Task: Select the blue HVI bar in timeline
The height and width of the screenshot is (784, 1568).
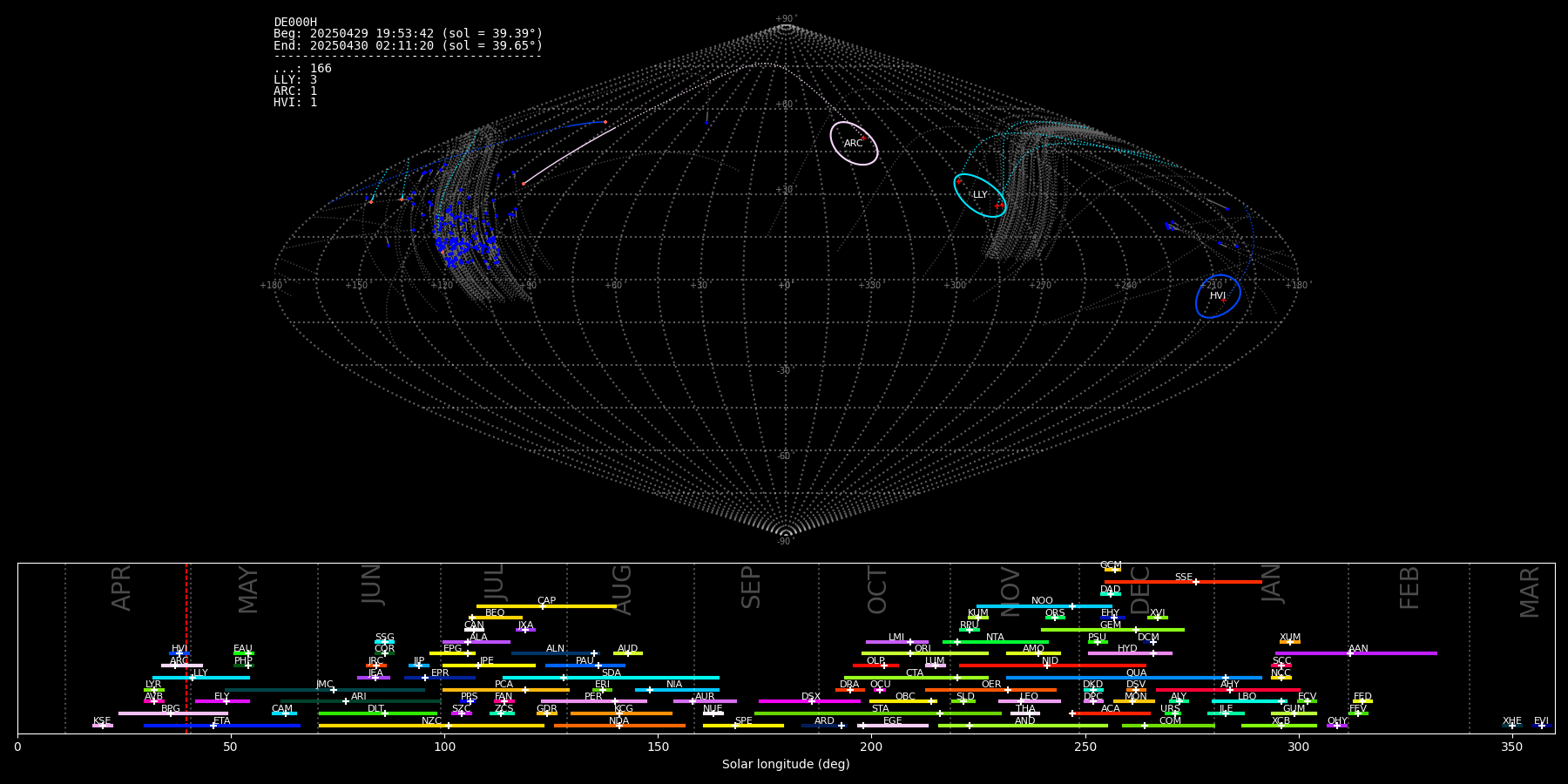Action: click(179, 653)
